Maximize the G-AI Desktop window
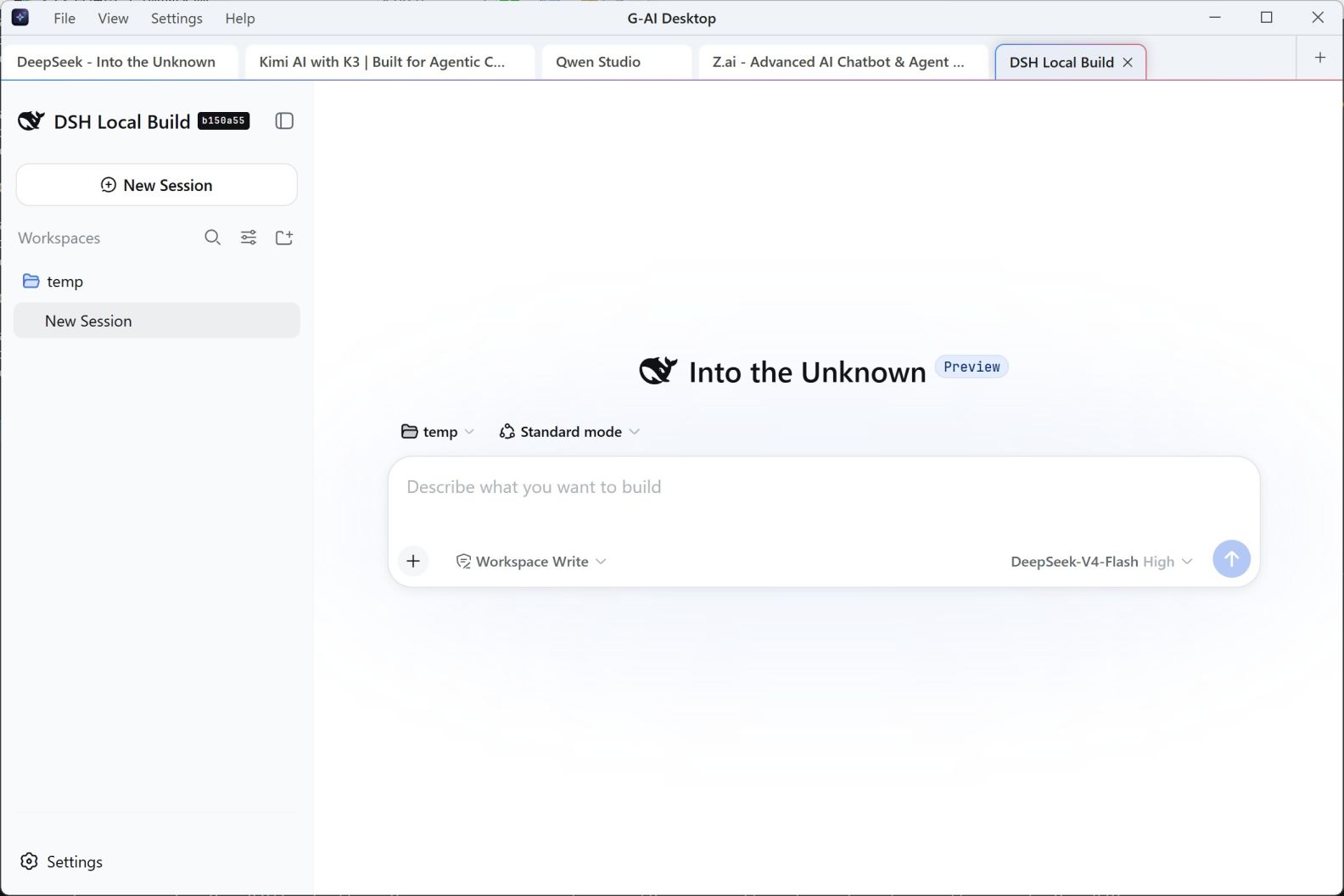This screenshot has height=896, width=1344. 1267,18
